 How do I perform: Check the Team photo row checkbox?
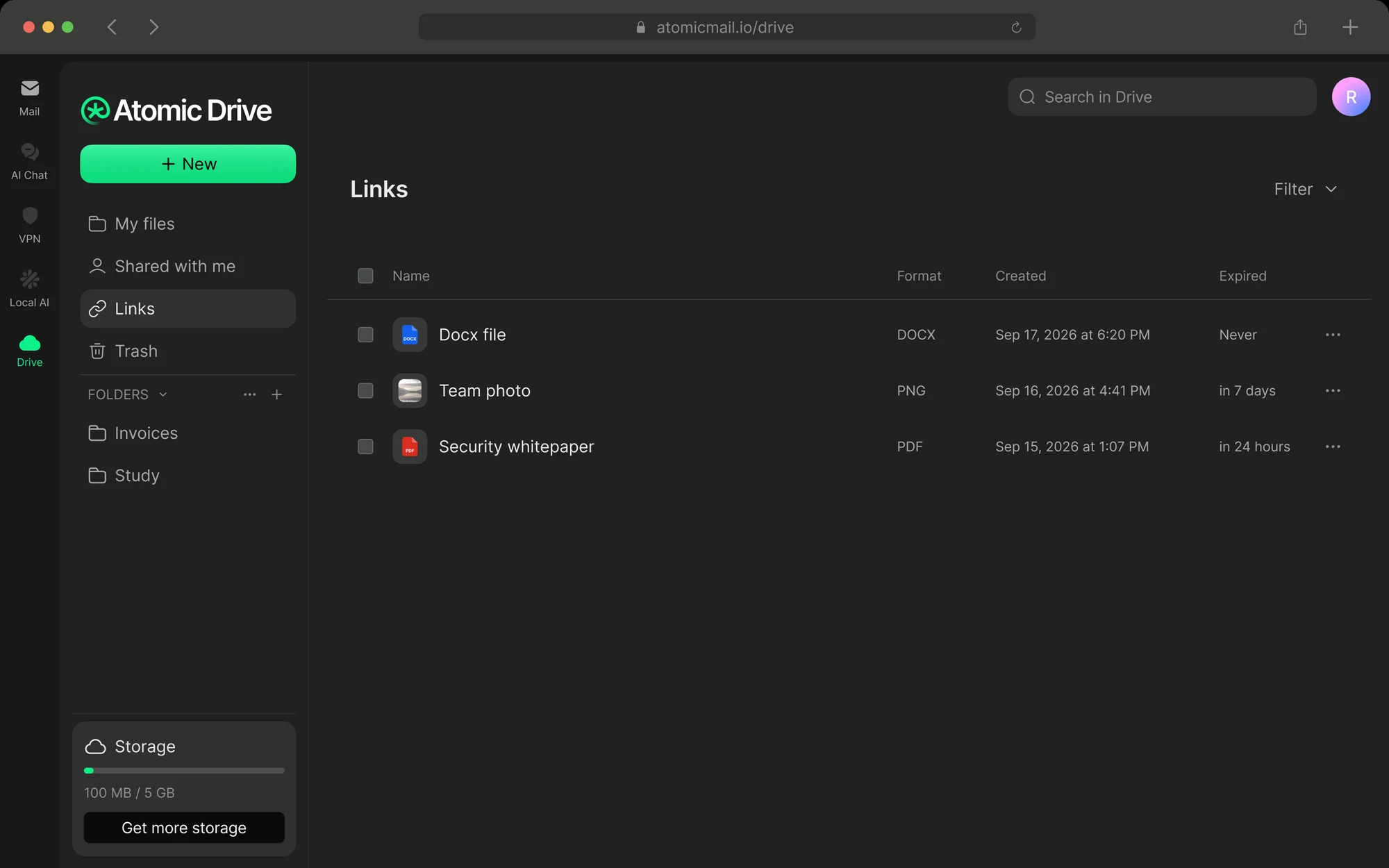point(365,391)
